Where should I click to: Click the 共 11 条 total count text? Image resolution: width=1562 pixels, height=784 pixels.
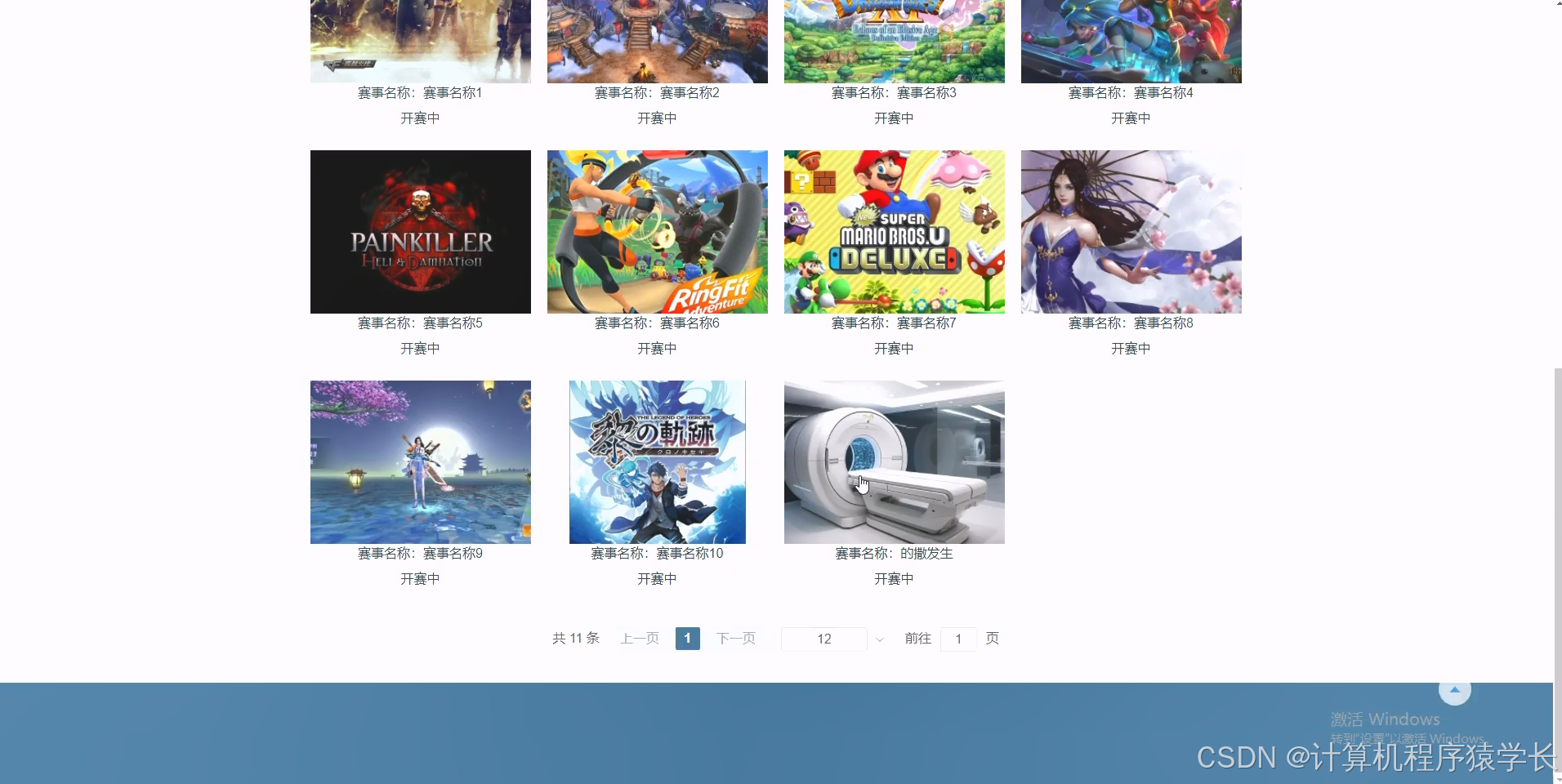coord(576,639)
